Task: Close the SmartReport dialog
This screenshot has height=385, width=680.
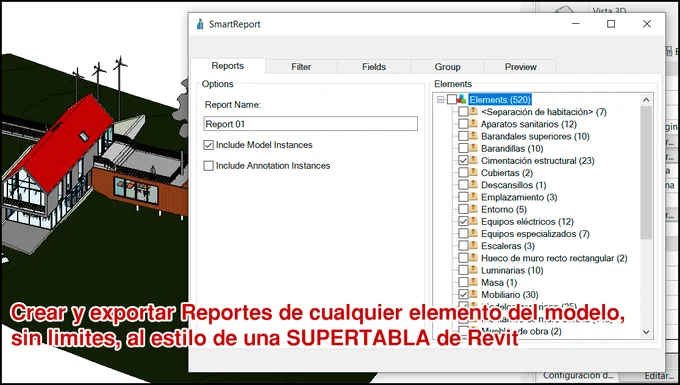Action: coord(647,24)
